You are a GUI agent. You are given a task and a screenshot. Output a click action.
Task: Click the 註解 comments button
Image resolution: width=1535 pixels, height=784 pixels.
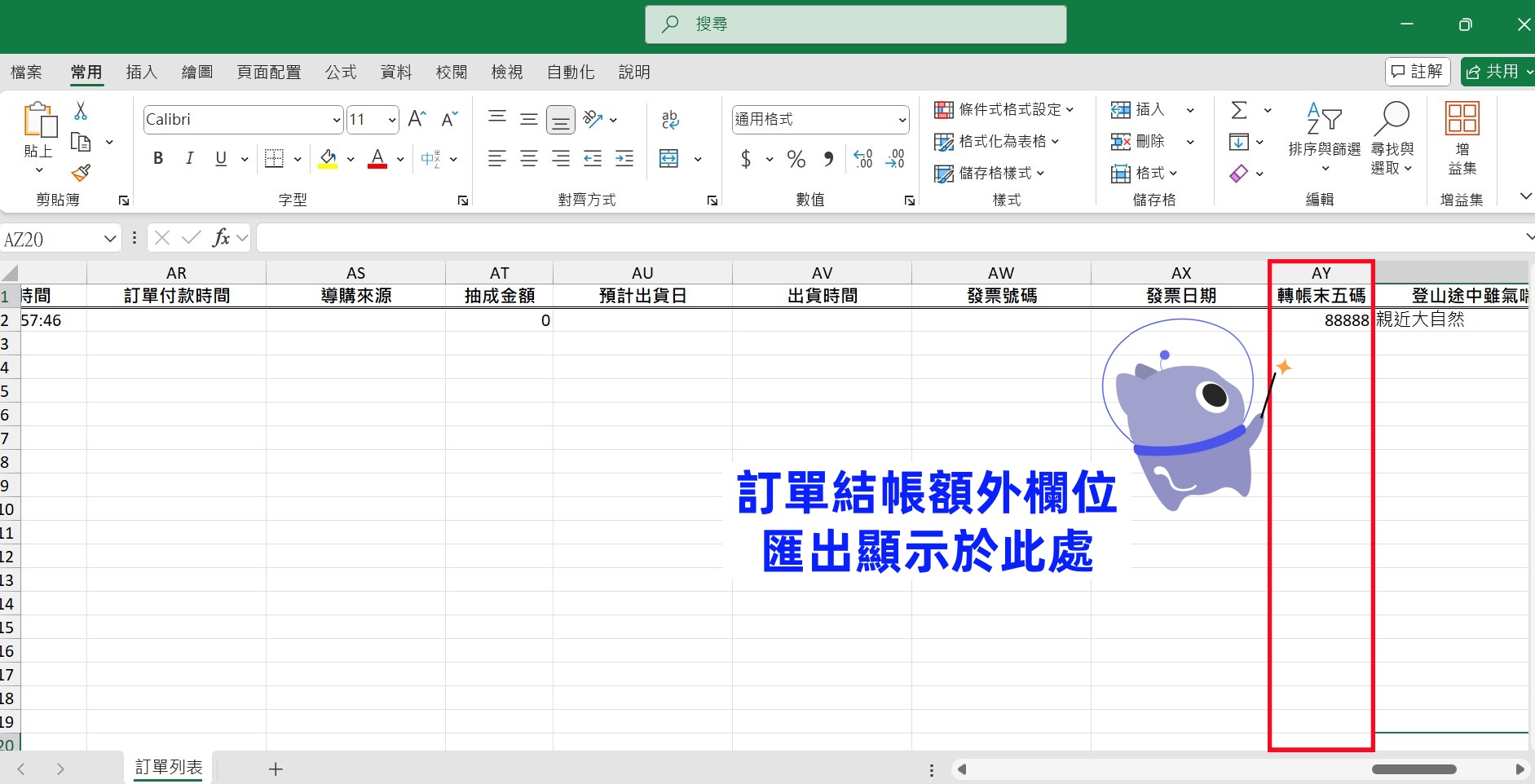[x=1418, y=72]
